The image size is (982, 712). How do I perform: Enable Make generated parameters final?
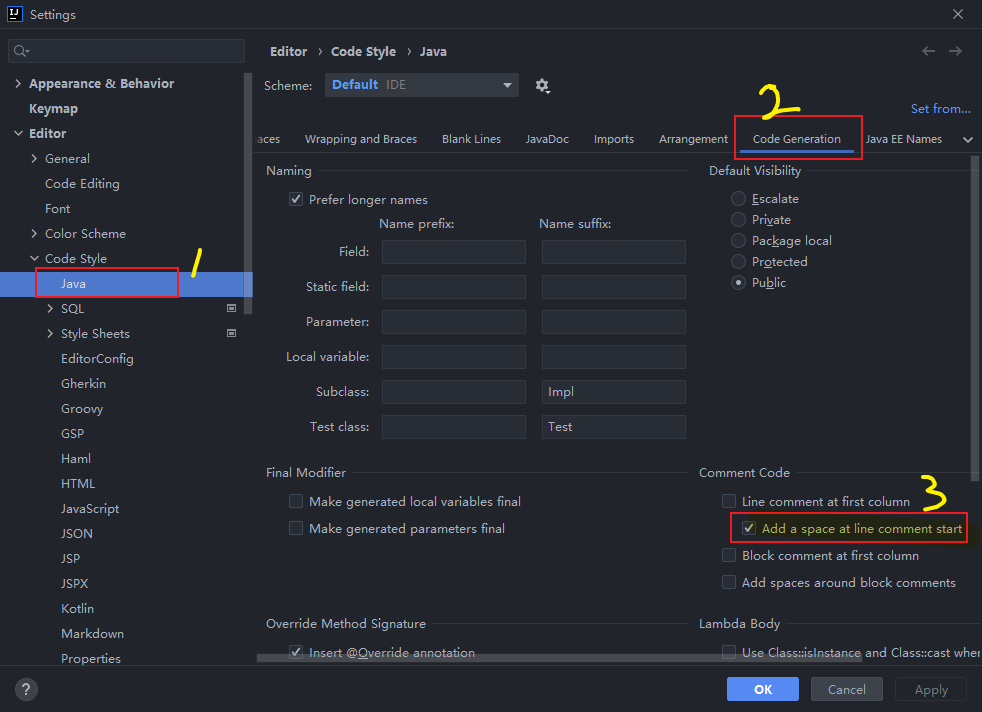296,528
